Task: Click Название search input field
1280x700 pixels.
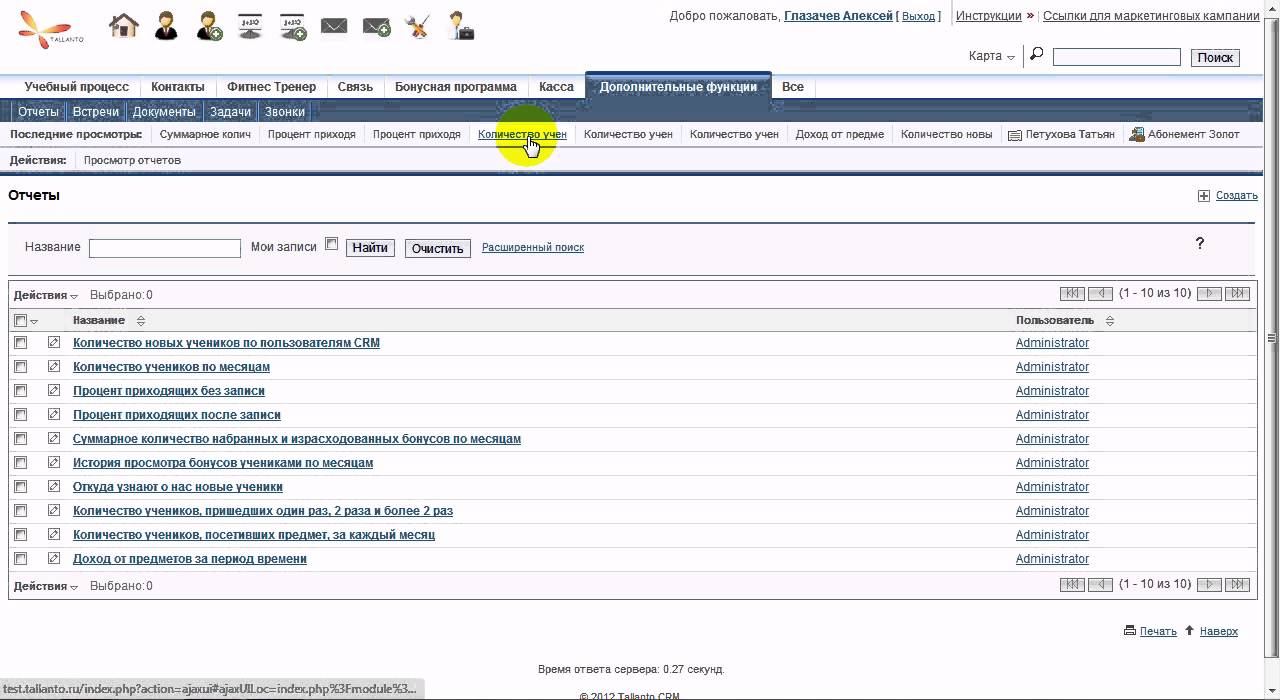Action: (x=165, y=248)
